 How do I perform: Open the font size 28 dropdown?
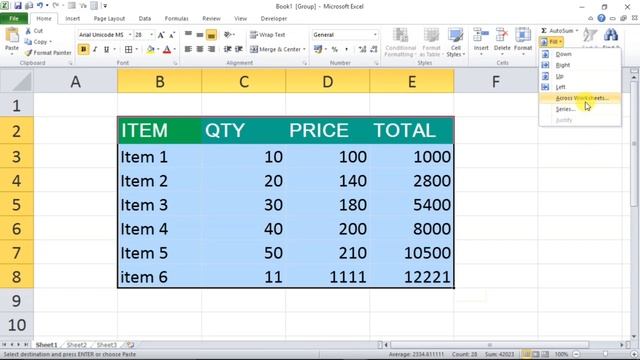[151, 35]
